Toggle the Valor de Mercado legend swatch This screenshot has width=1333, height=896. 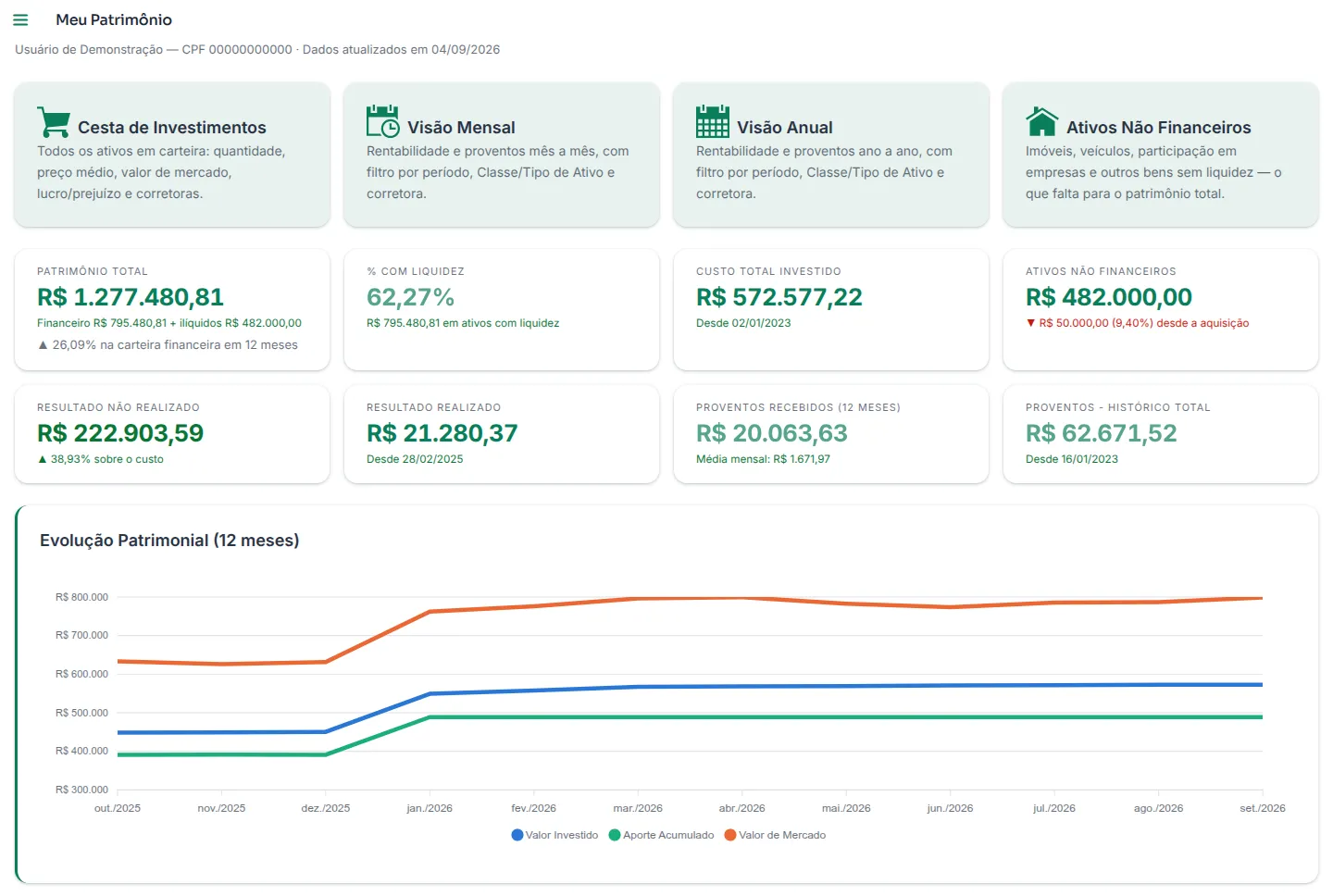tap(730, 835)
